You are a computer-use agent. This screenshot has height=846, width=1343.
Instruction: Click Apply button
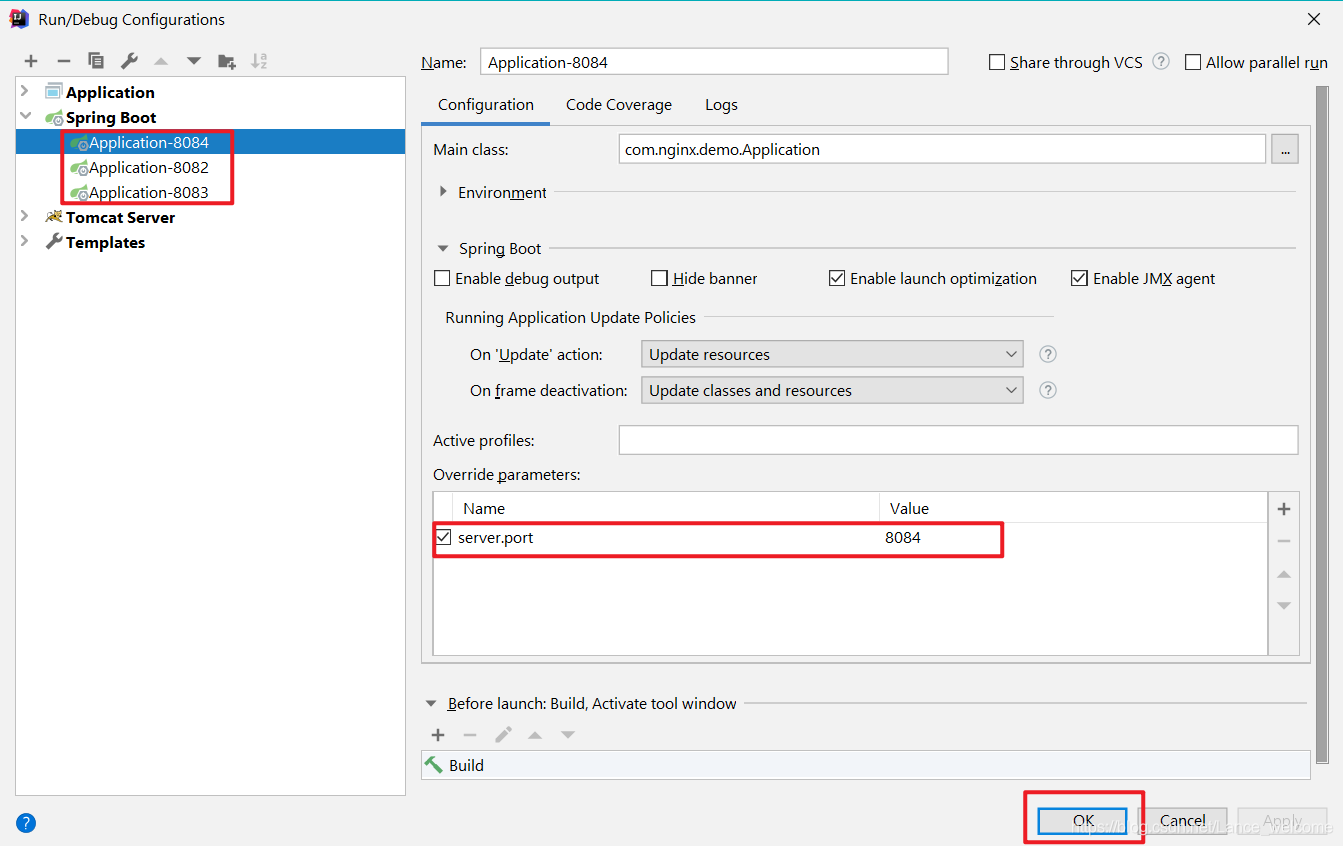click(1282, 821)
